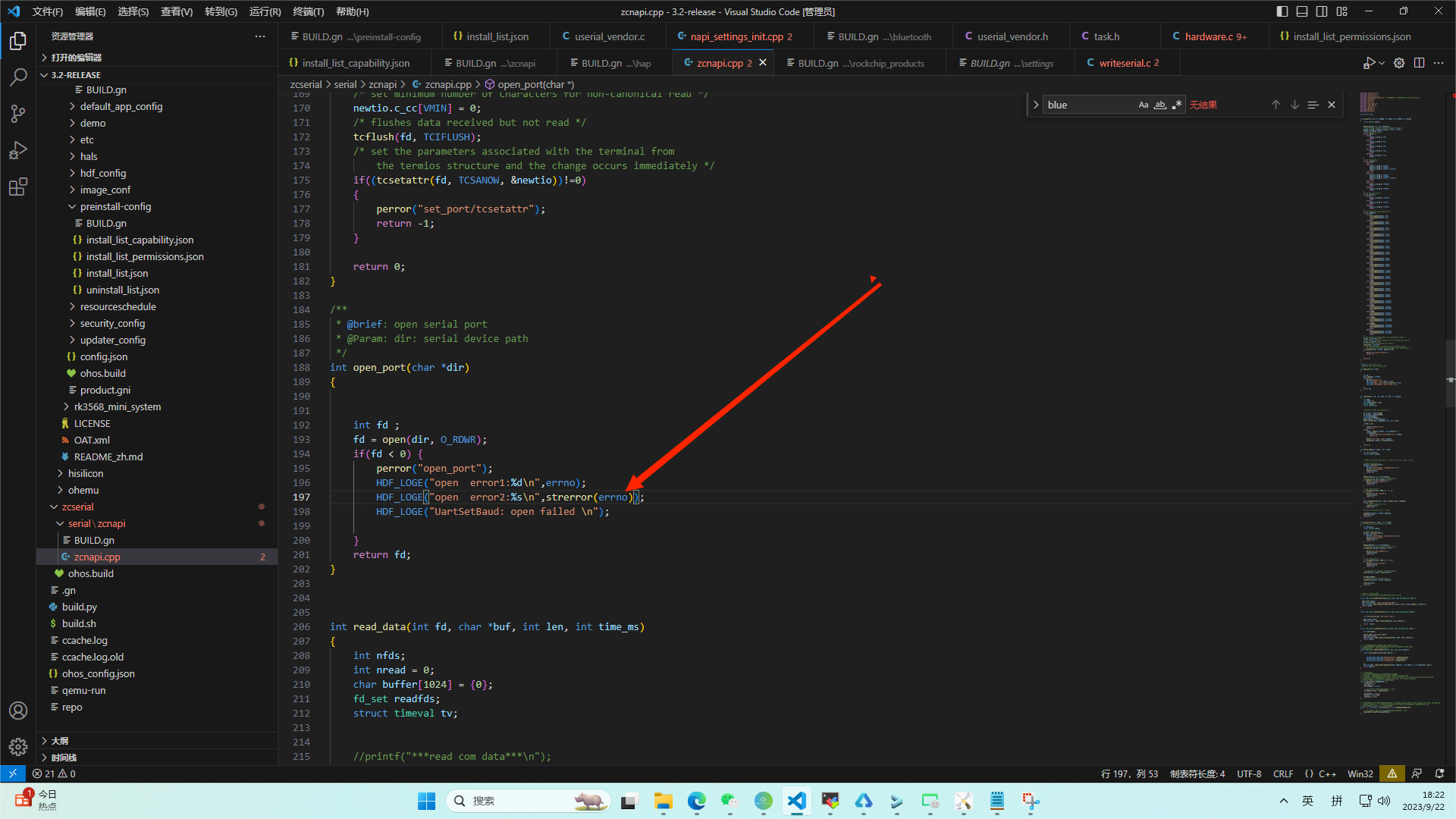Show hidden system tray icons
The height and width of the screenshot is (819, 1456).
point(1283,801)
